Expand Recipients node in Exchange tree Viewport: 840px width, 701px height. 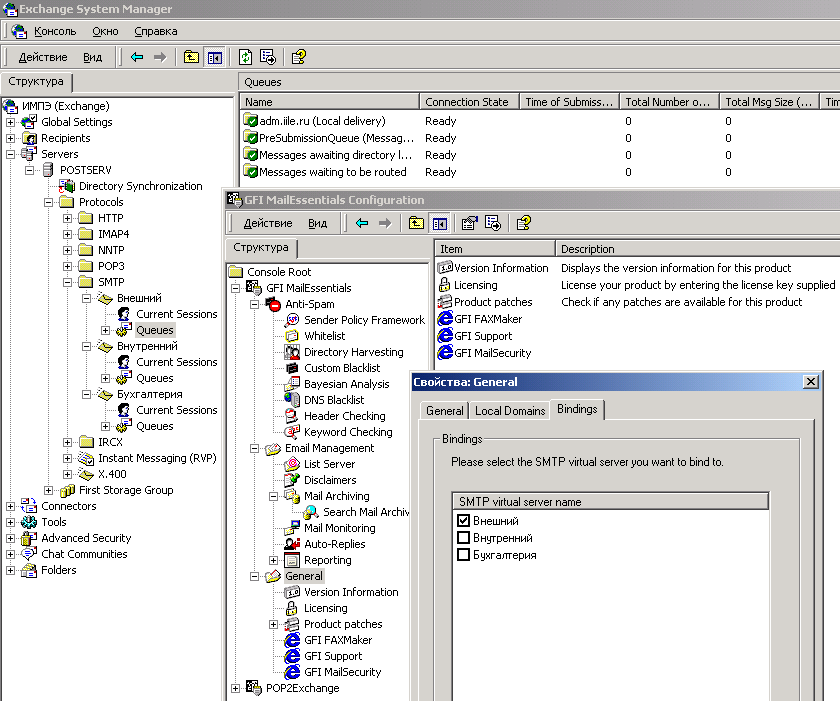10,138
